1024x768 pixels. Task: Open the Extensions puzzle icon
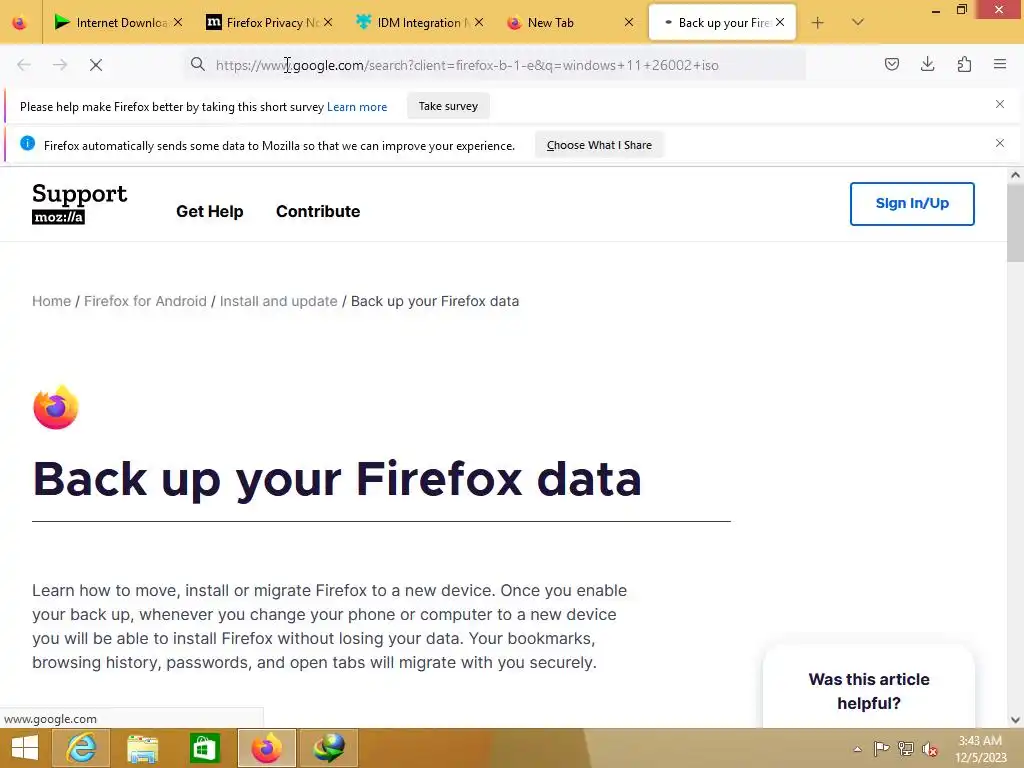[964, 64]
